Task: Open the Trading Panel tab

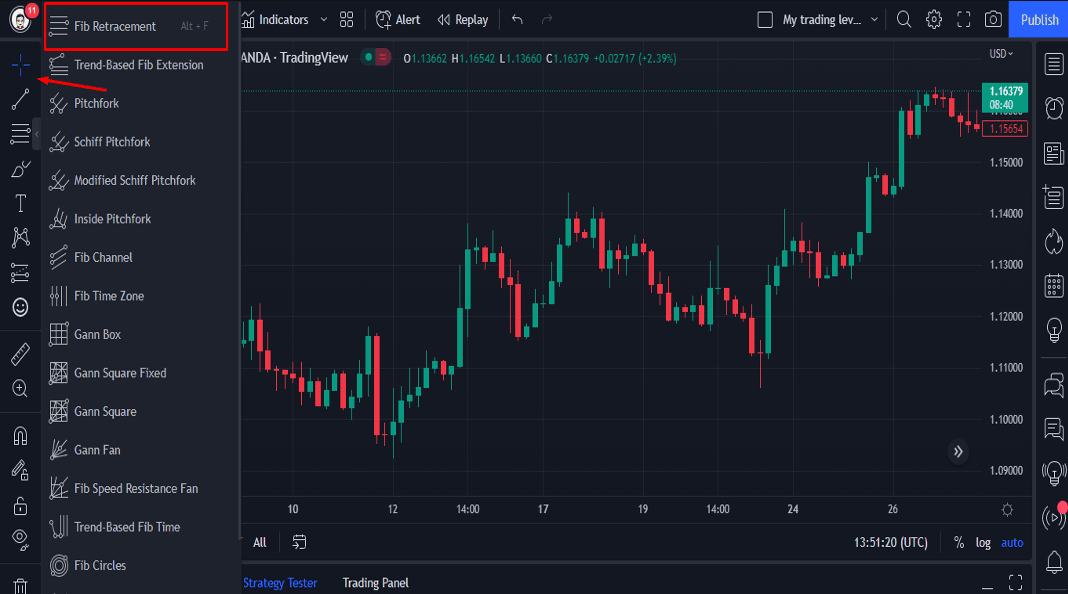Action: [375, 582]
